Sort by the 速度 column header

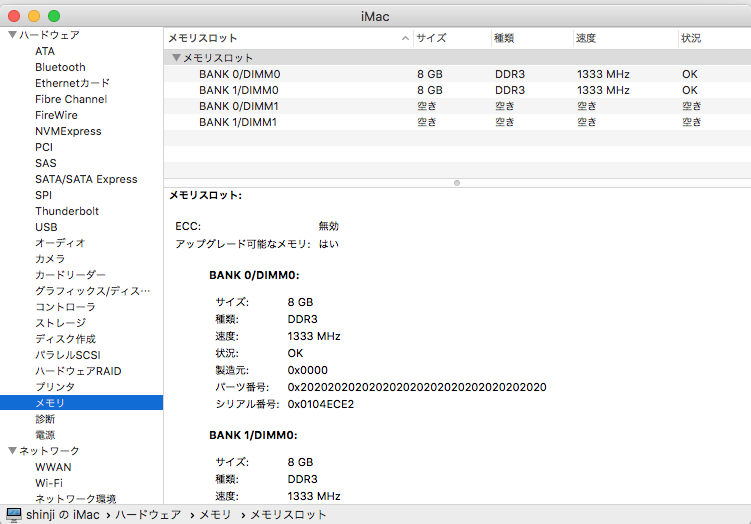(626, 38)
